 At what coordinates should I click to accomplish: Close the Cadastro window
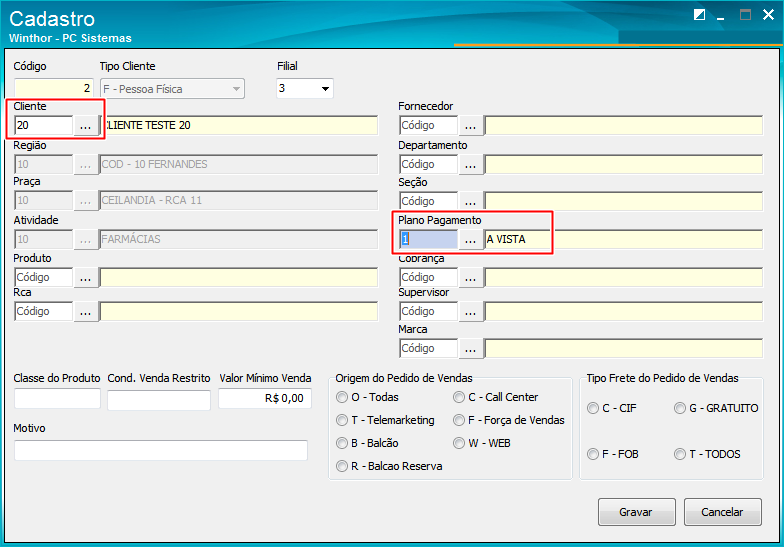(768, 15)
